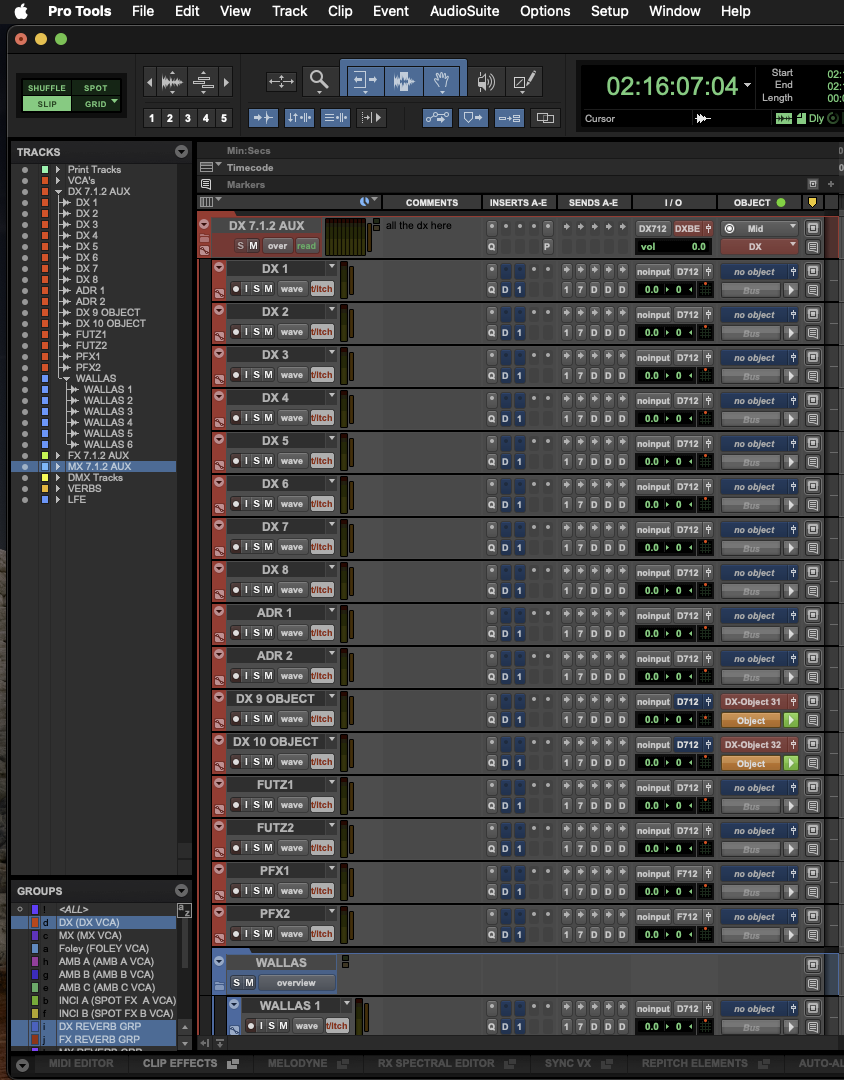
Task: Open the main counter format dropdown
Action: coord(748,85)
